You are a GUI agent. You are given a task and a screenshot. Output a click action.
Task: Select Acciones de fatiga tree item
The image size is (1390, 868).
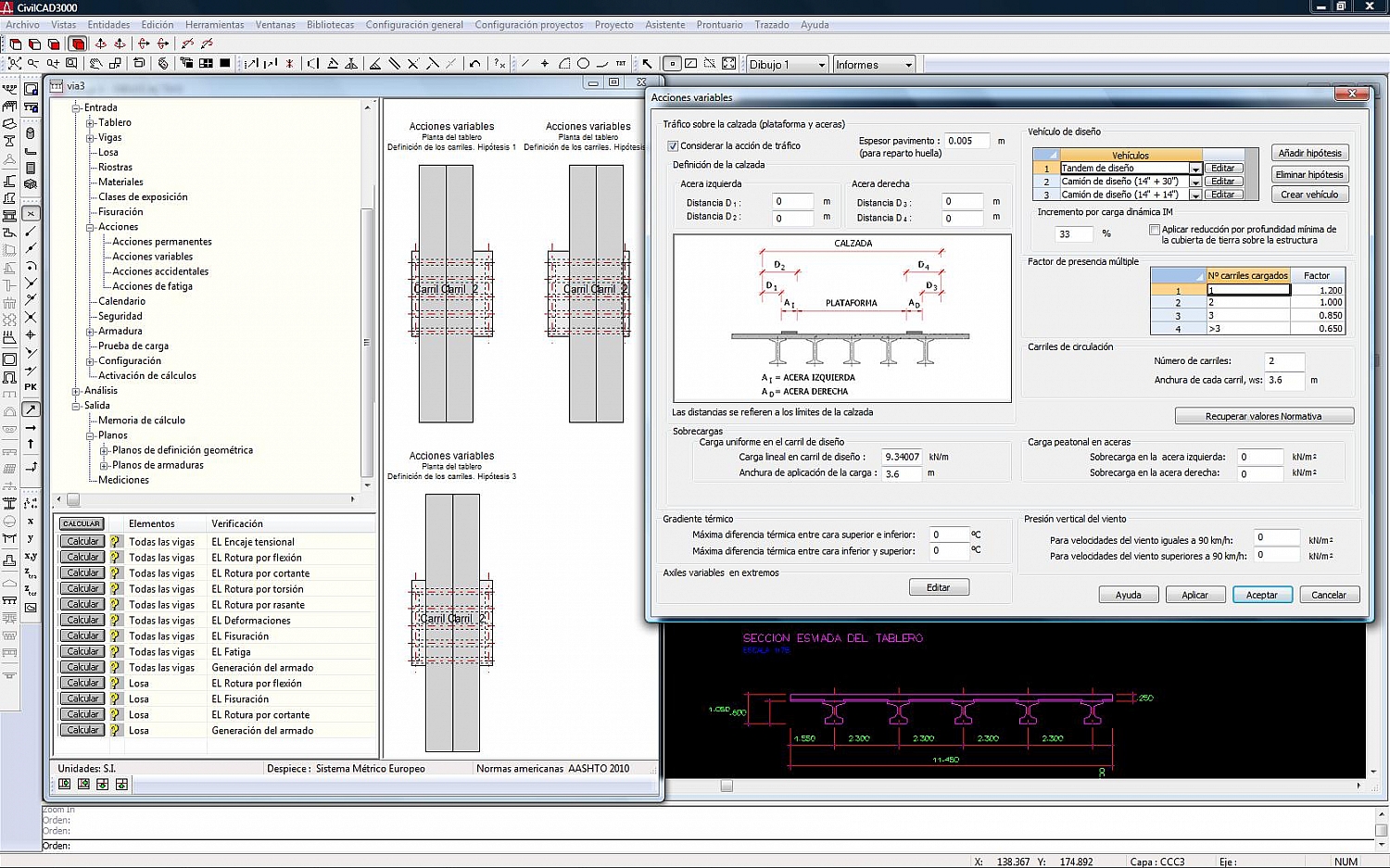[x=153, y=286]
